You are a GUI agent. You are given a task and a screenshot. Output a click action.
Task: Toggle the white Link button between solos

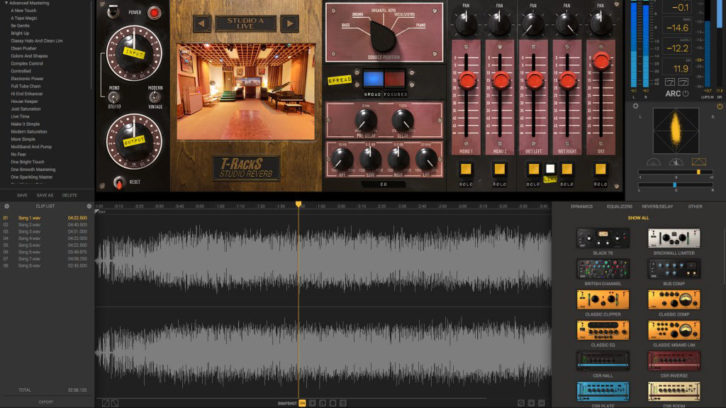550,169
